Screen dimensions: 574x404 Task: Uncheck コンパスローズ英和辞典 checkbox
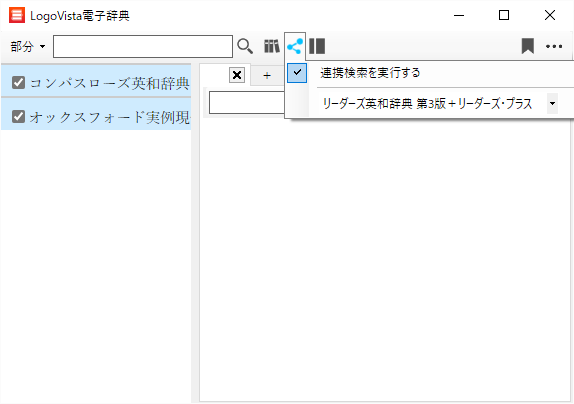(x=18, y=83)
